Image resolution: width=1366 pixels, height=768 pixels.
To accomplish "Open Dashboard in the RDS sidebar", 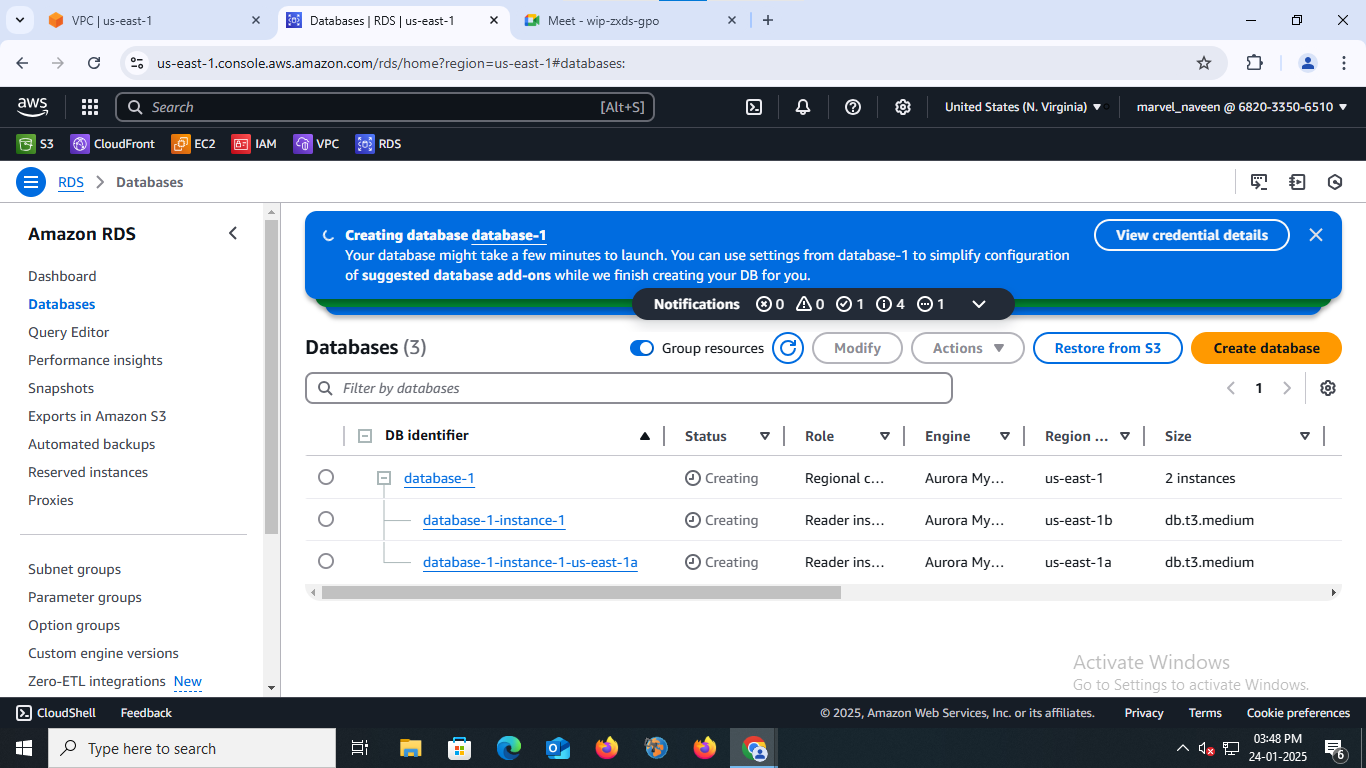I will pos(62,276).
